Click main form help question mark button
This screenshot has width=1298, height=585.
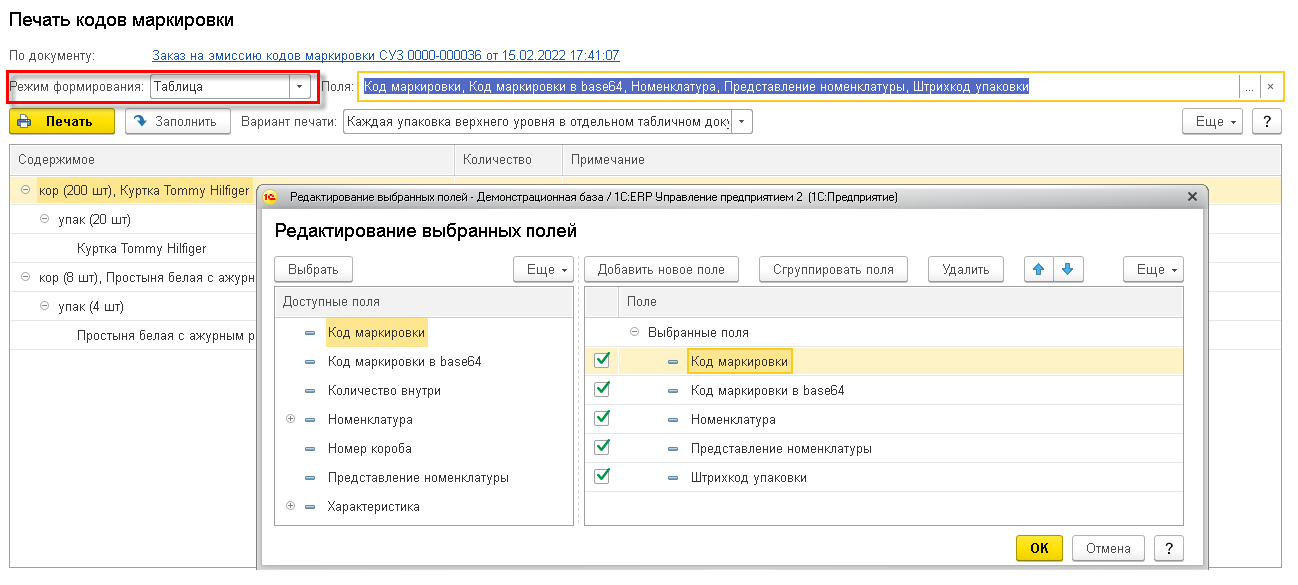[x=1267, y=122]
